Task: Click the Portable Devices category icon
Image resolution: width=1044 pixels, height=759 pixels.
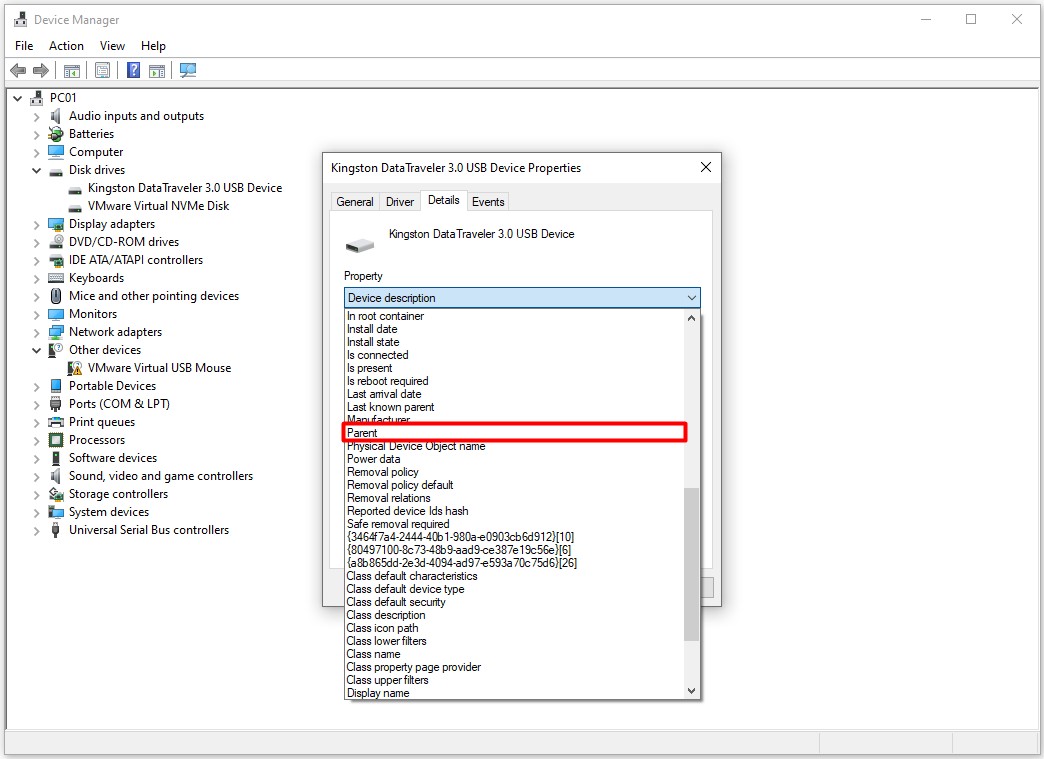Action: coord(56,385)
